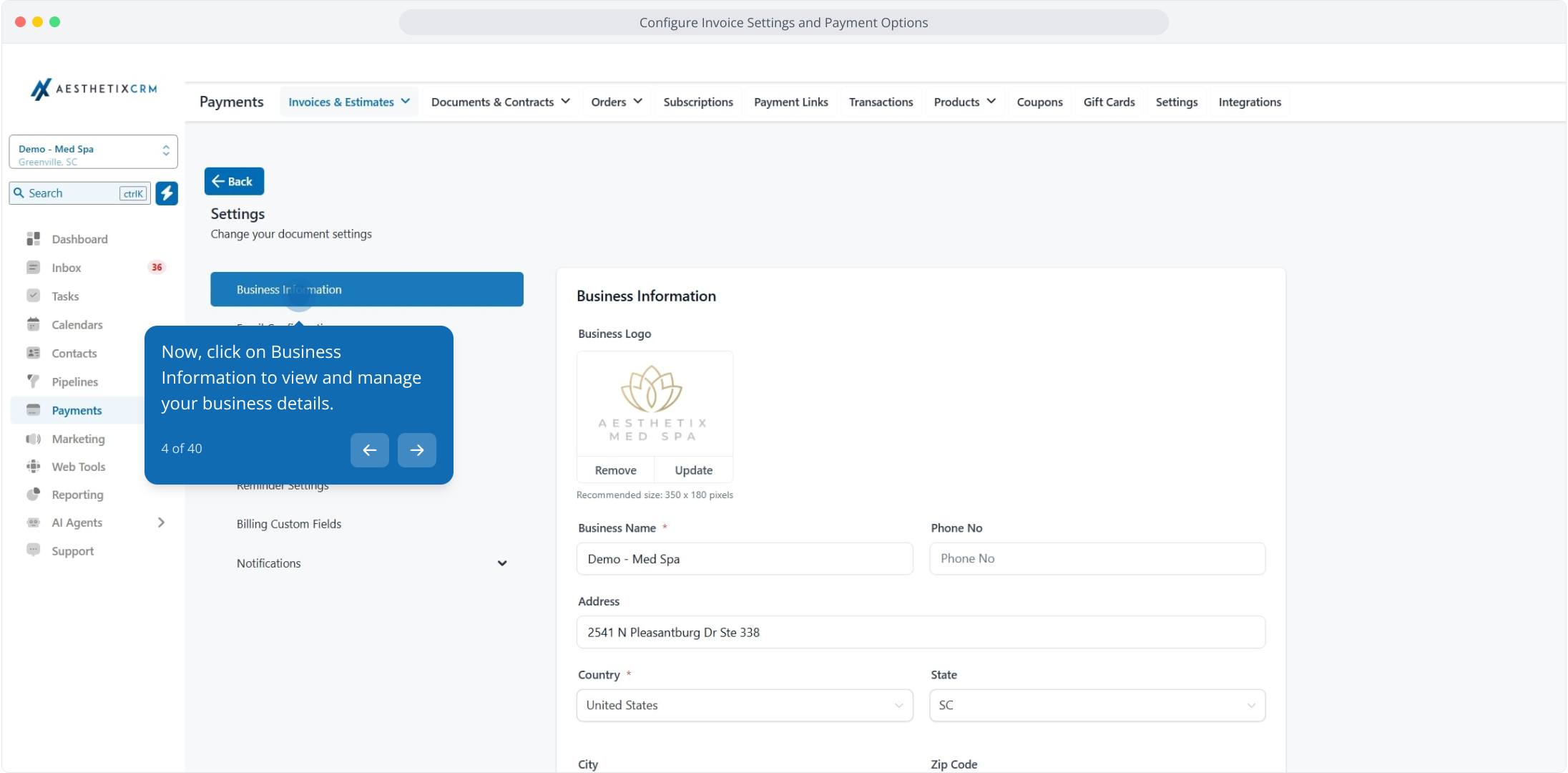1568x773 pixels.
Task: Open the Gift Cards tab
Action: click(1109, 102)
